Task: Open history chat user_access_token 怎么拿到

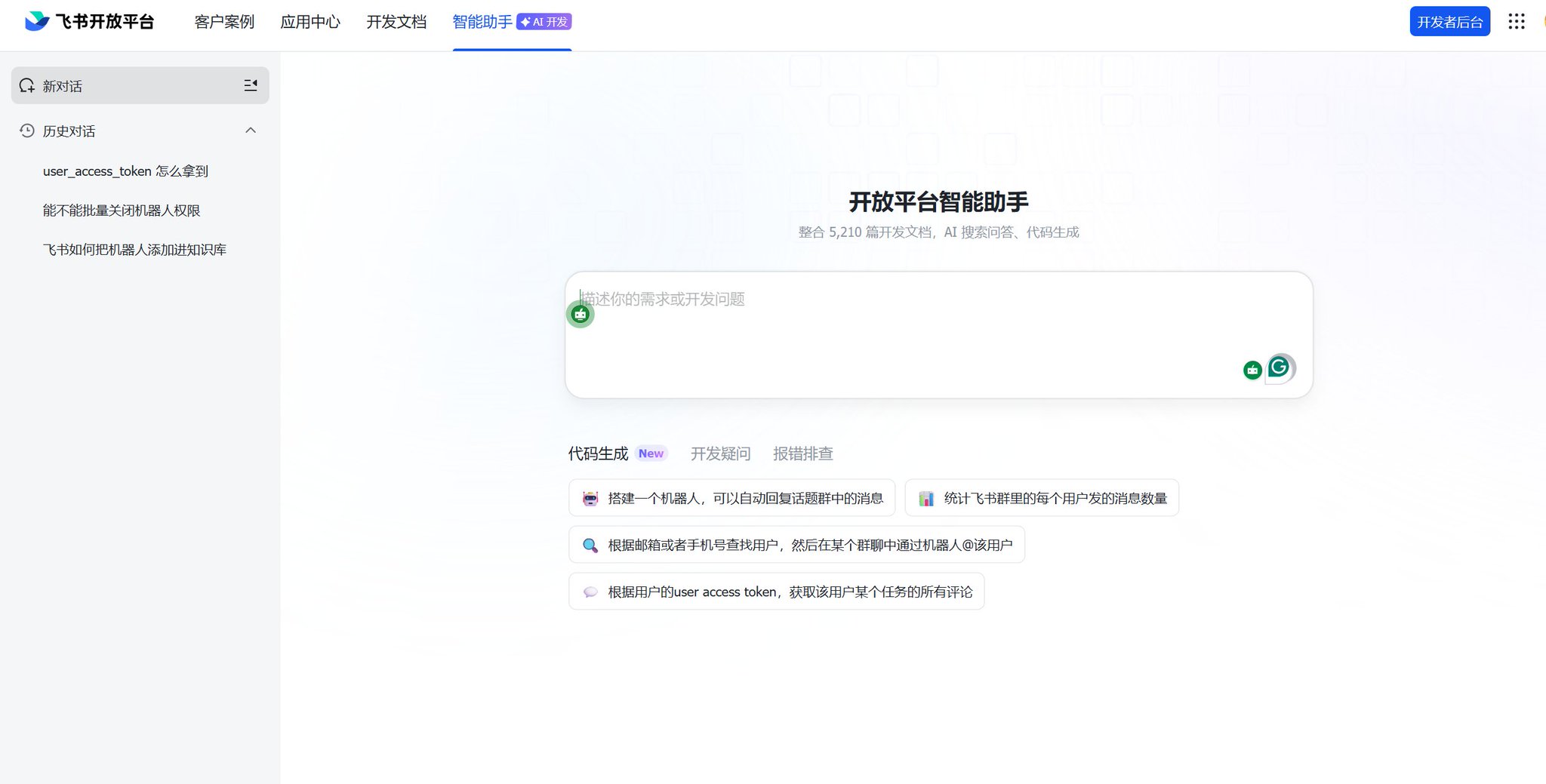Action: click(125, 171)
